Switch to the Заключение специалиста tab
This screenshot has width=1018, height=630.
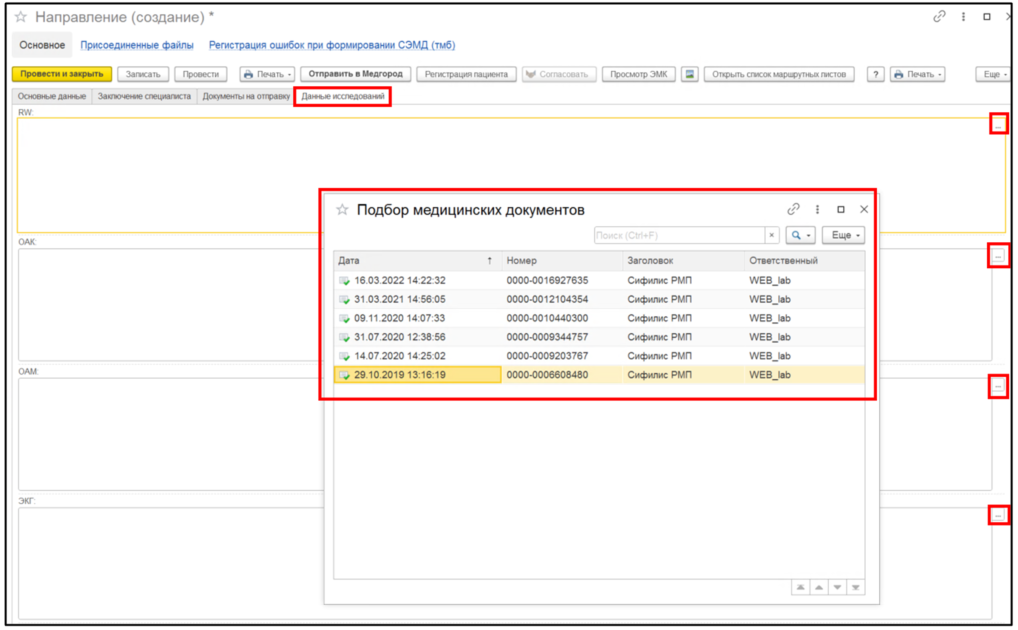point(144,96)
